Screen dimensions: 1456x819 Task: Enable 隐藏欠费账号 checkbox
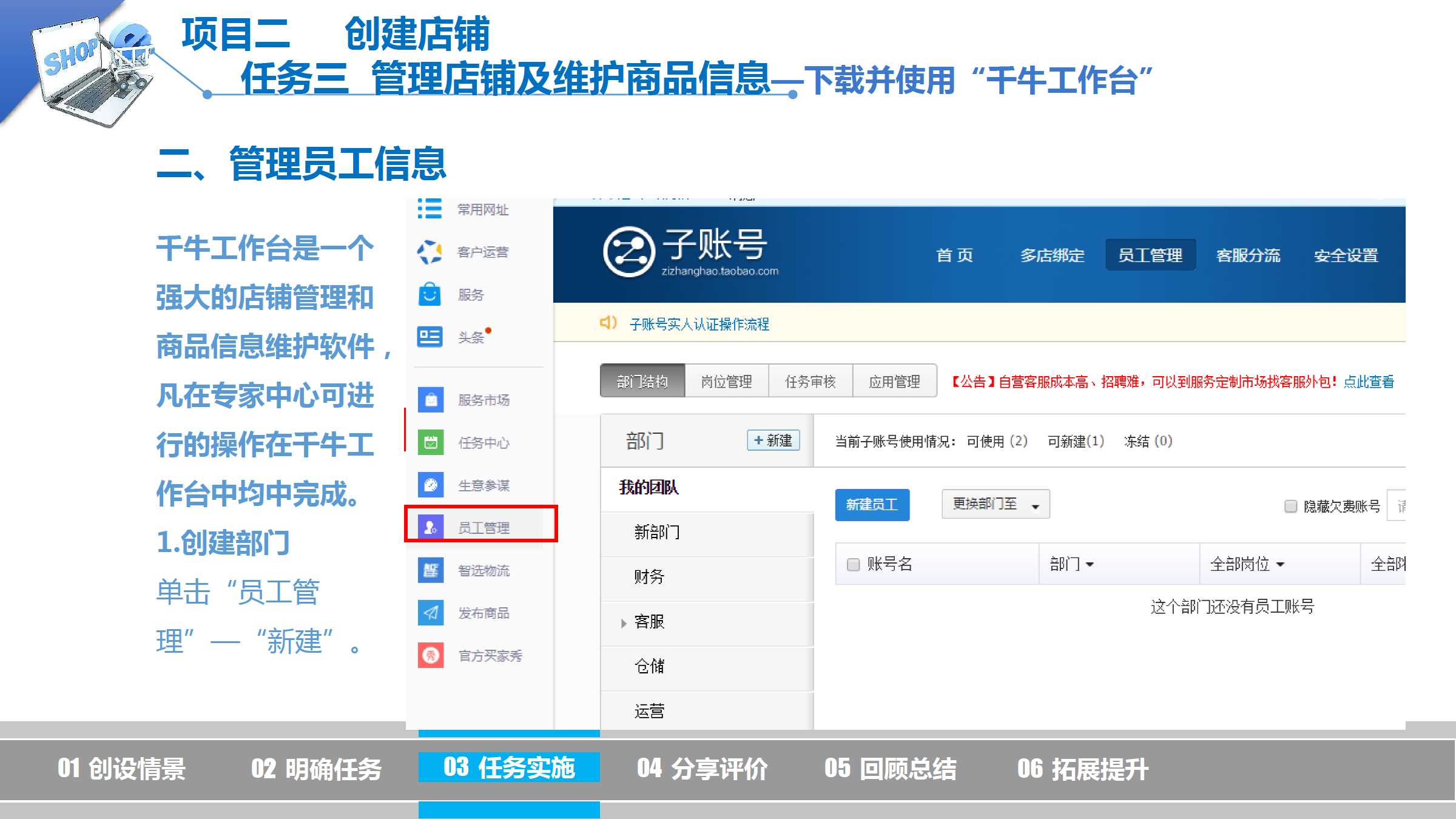[x=1290, y=506]
